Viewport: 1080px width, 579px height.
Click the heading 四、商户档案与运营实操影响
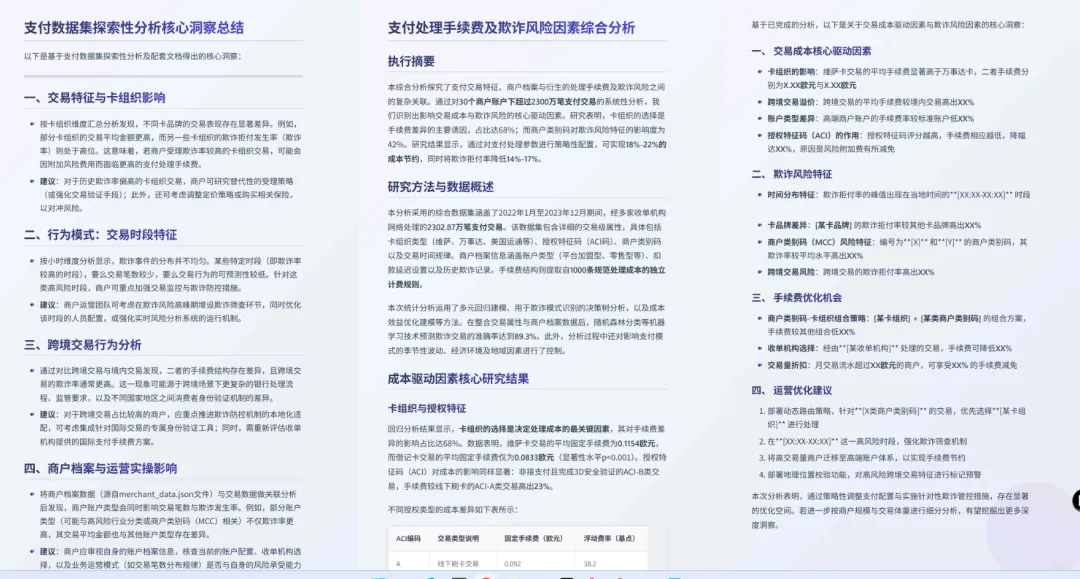tap(101, 468)
